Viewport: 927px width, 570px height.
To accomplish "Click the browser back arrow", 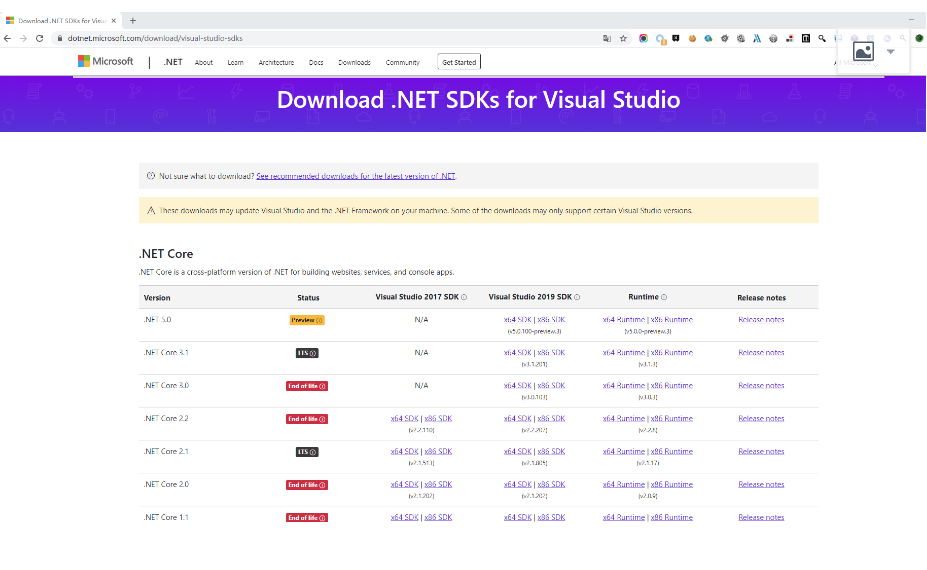I will [7, 38].
